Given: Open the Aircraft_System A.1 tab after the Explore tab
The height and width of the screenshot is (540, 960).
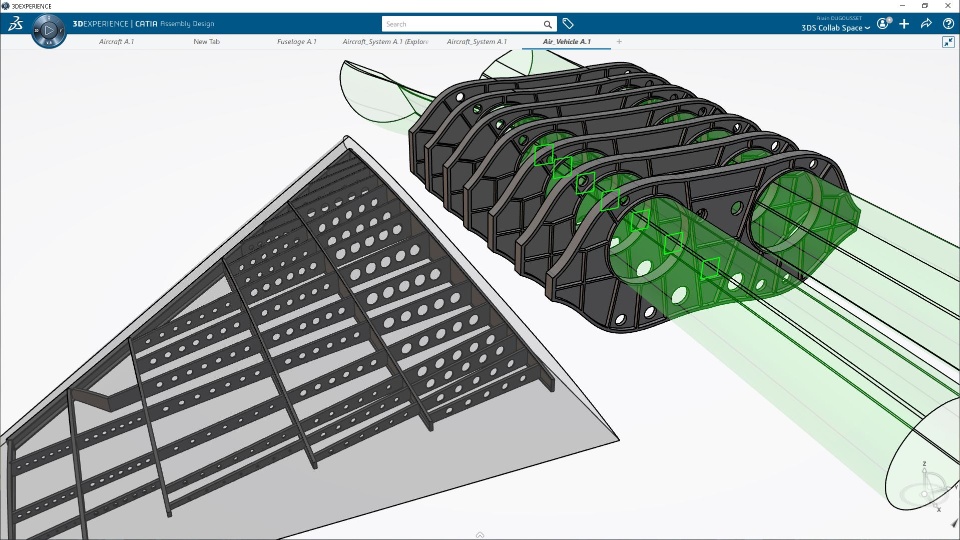Looking at the screenshot, I should (x=476, y=42).
